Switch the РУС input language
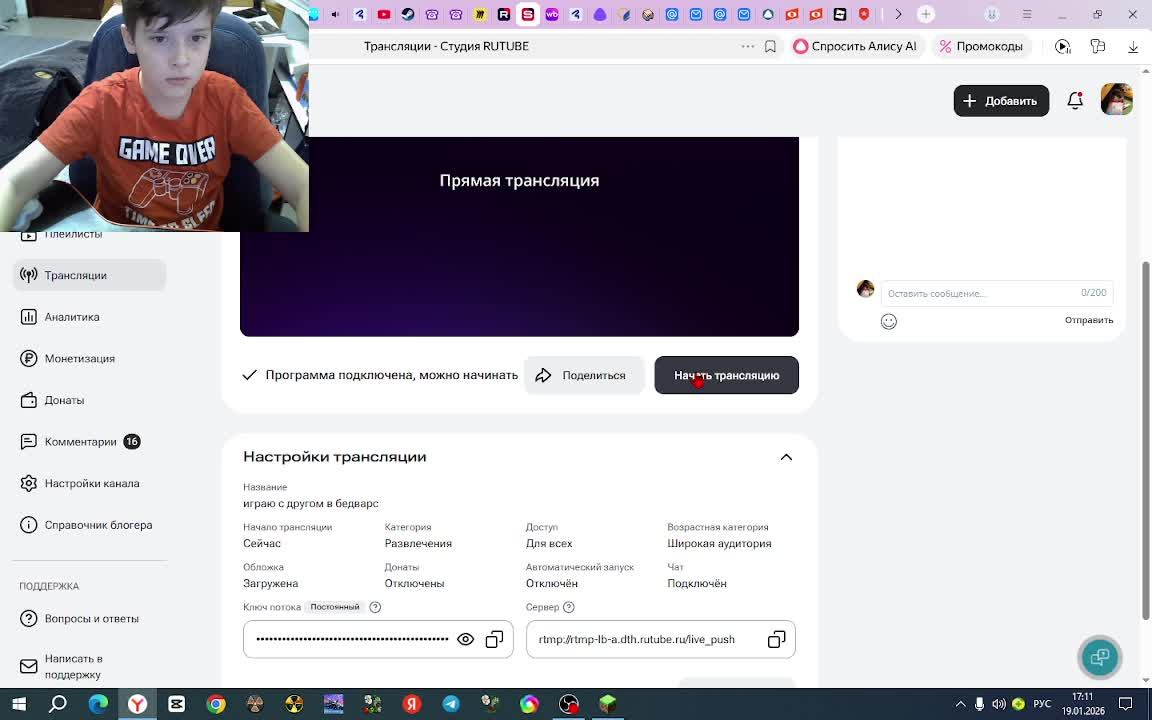 pos(1042,705)
